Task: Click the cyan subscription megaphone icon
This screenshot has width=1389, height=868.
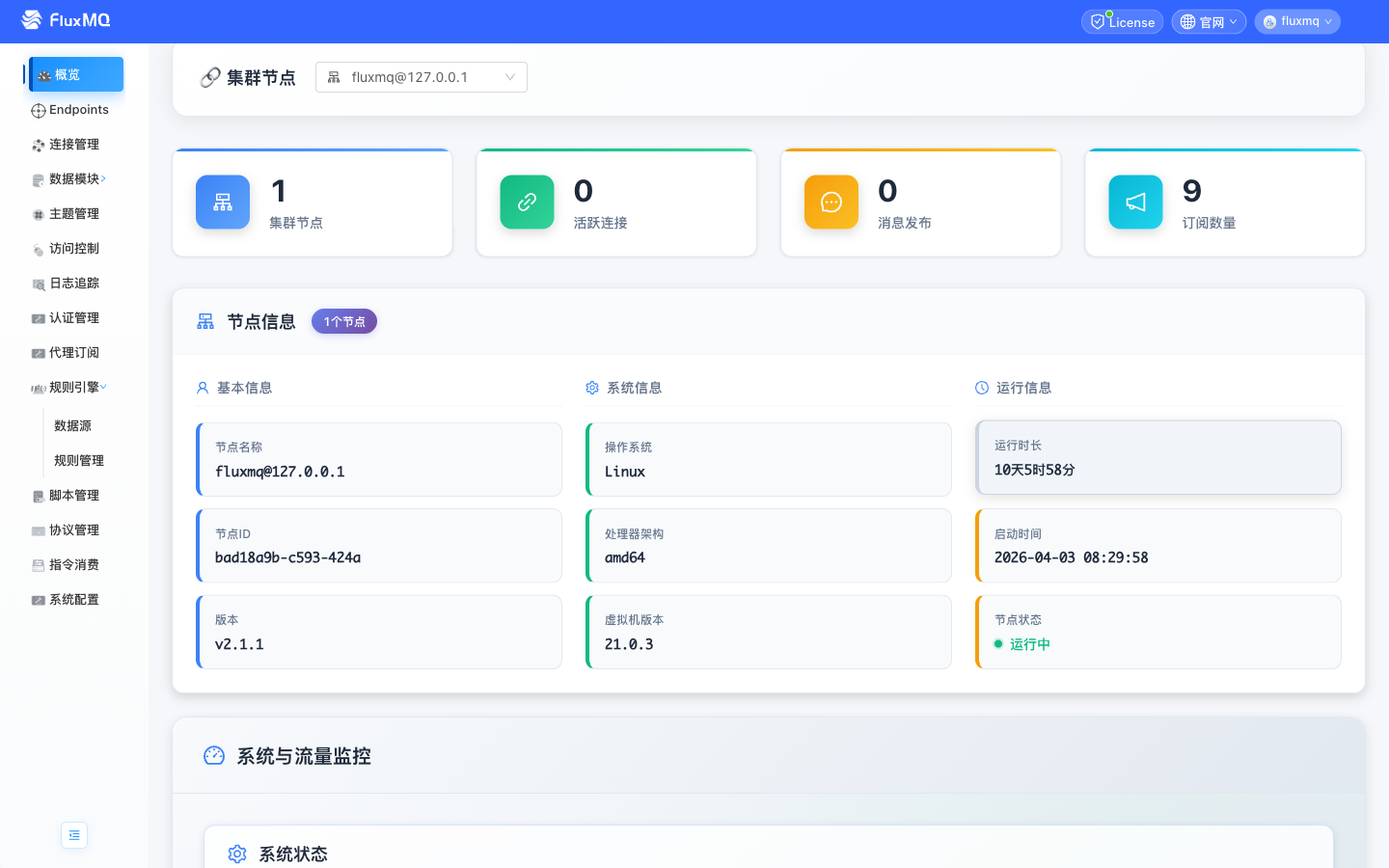Action: click(x=1135, y=203)
